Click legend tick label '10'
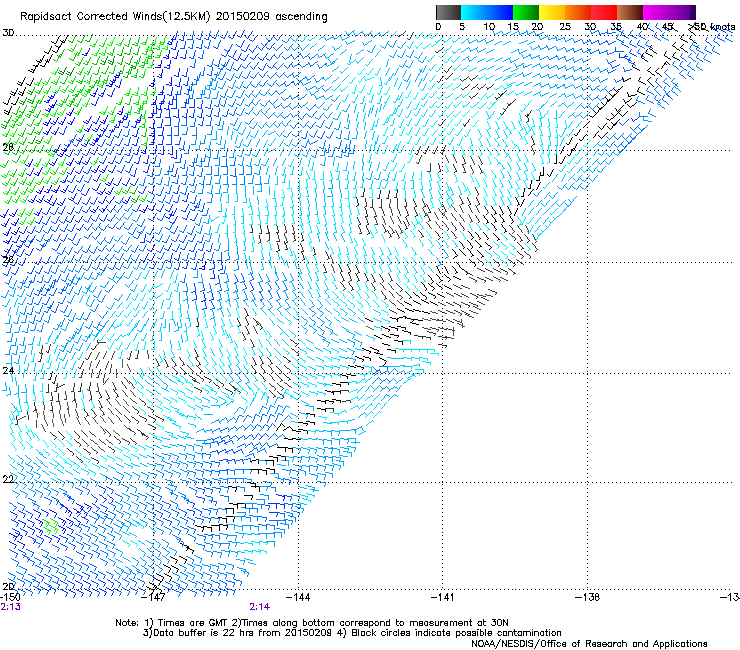This screenshot has width=740, height=650. (x=489, y=26)
